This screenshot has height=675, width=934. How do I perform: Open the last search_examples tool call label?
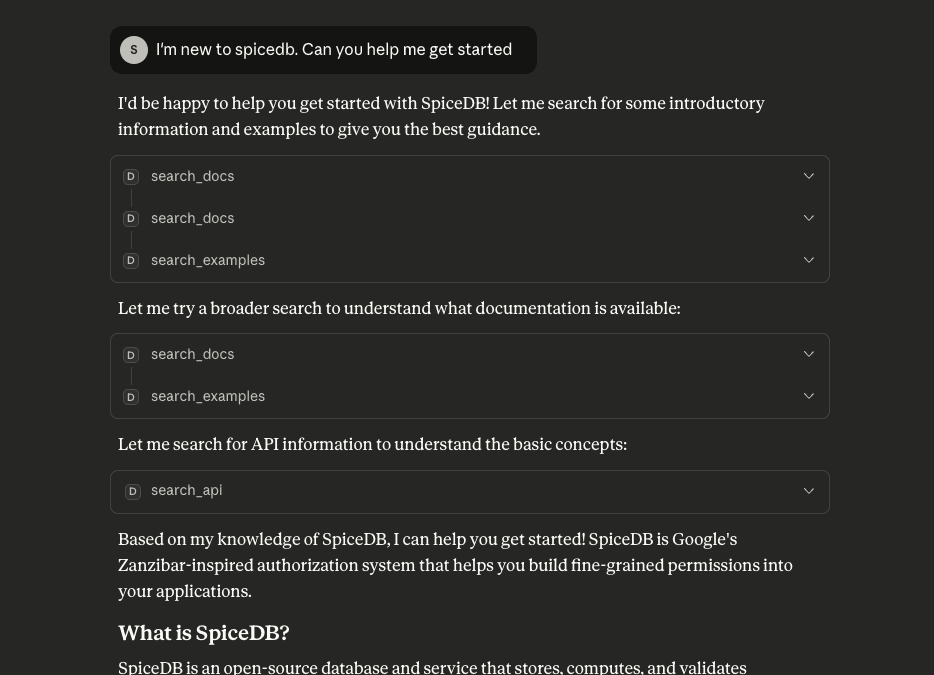(208, 397)
